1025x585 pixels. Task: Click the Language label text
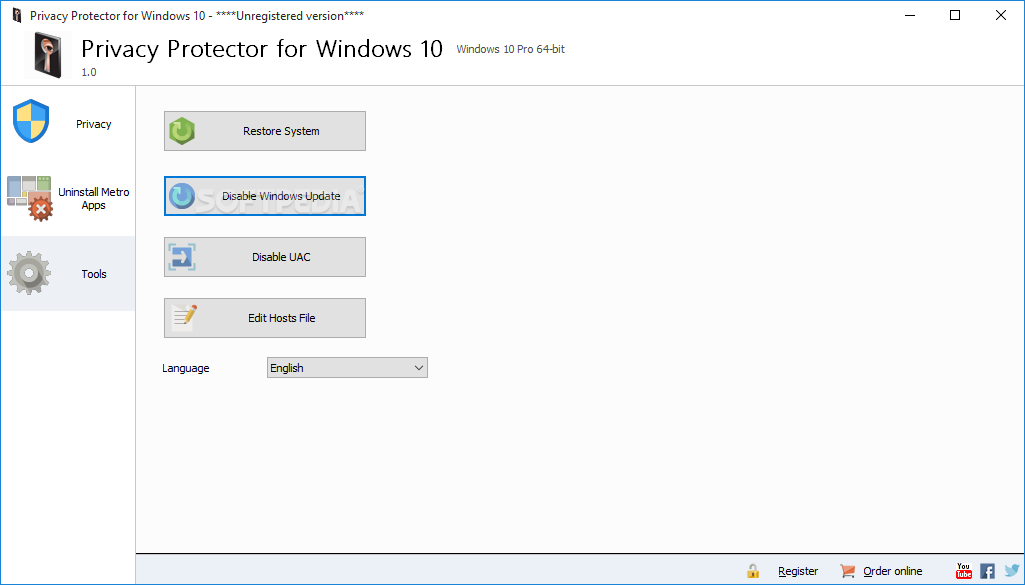coord(186,369)
